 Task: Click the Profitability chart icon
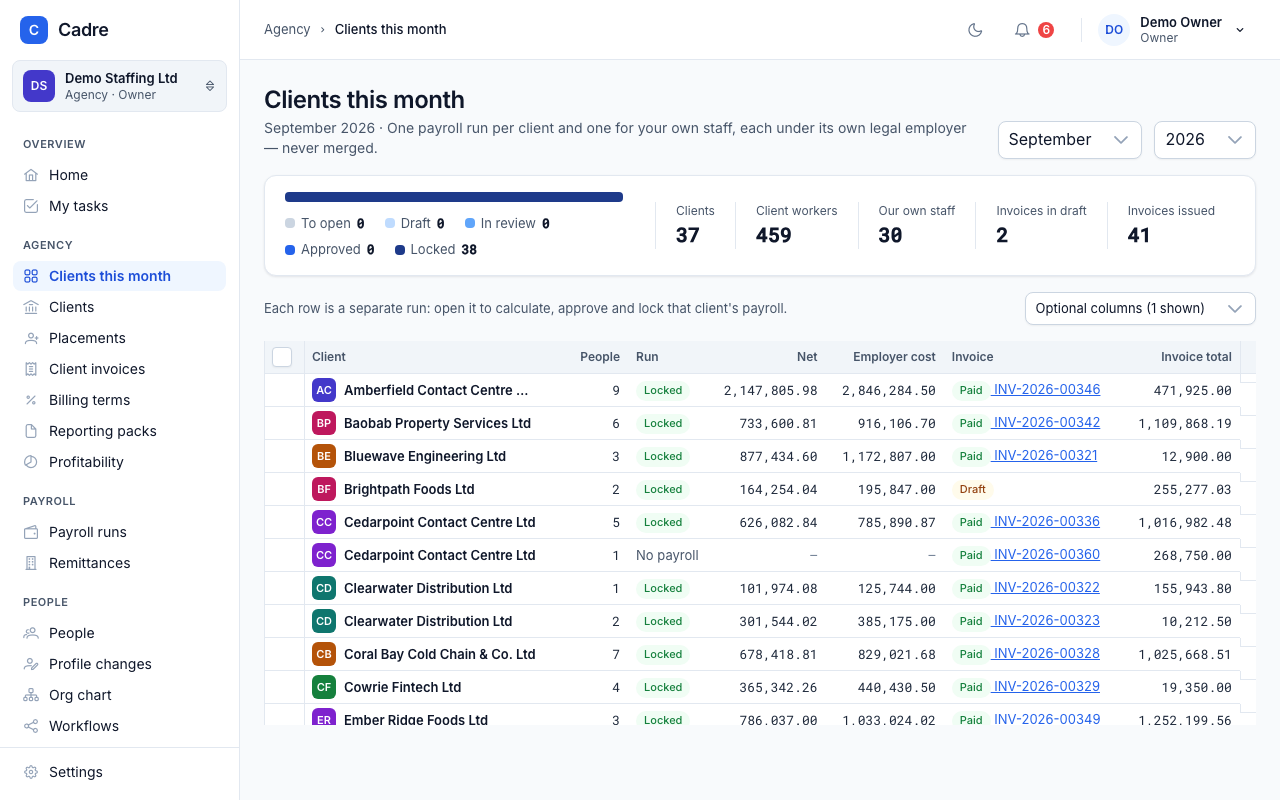pos(31,462)
